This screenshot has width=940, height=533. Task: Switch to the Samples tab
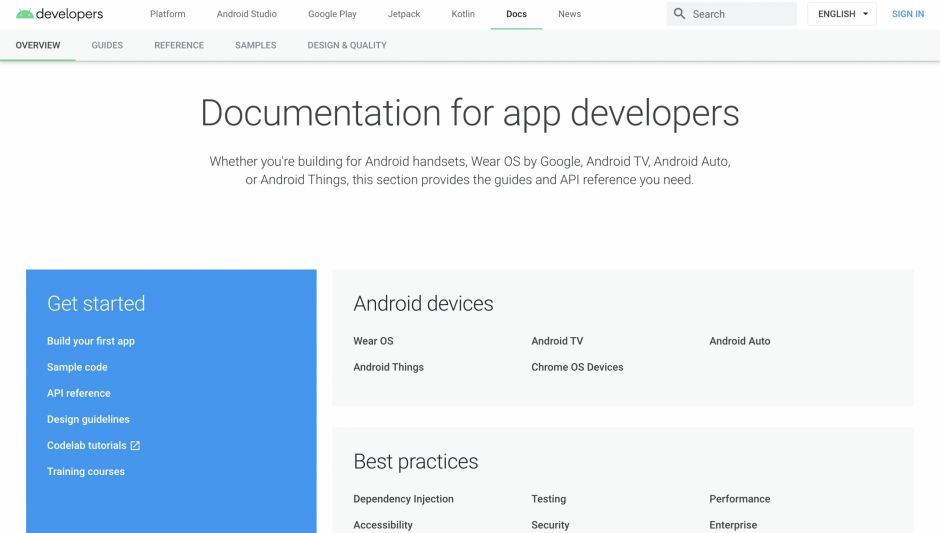(x=256, y=45)
